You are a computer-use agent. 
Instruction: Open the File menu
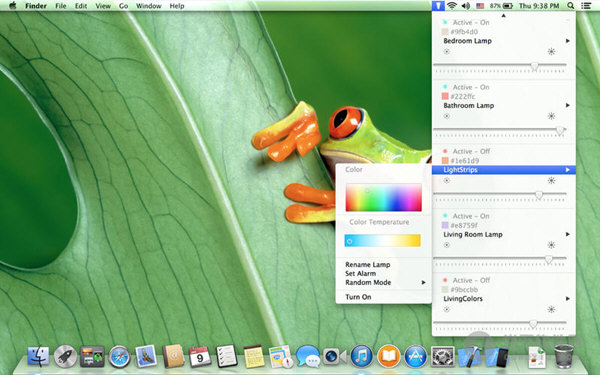pyautogui.click(x=61, y=6)
